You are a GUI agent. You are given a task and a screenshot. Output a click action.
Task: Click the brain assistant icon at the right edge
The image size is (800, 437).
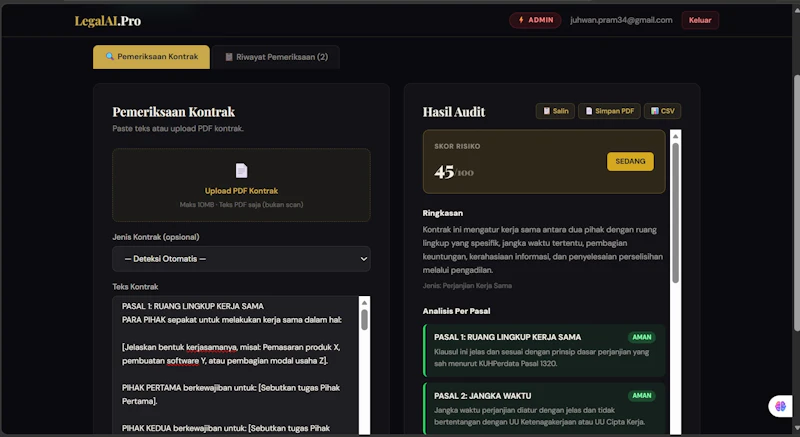780,406
